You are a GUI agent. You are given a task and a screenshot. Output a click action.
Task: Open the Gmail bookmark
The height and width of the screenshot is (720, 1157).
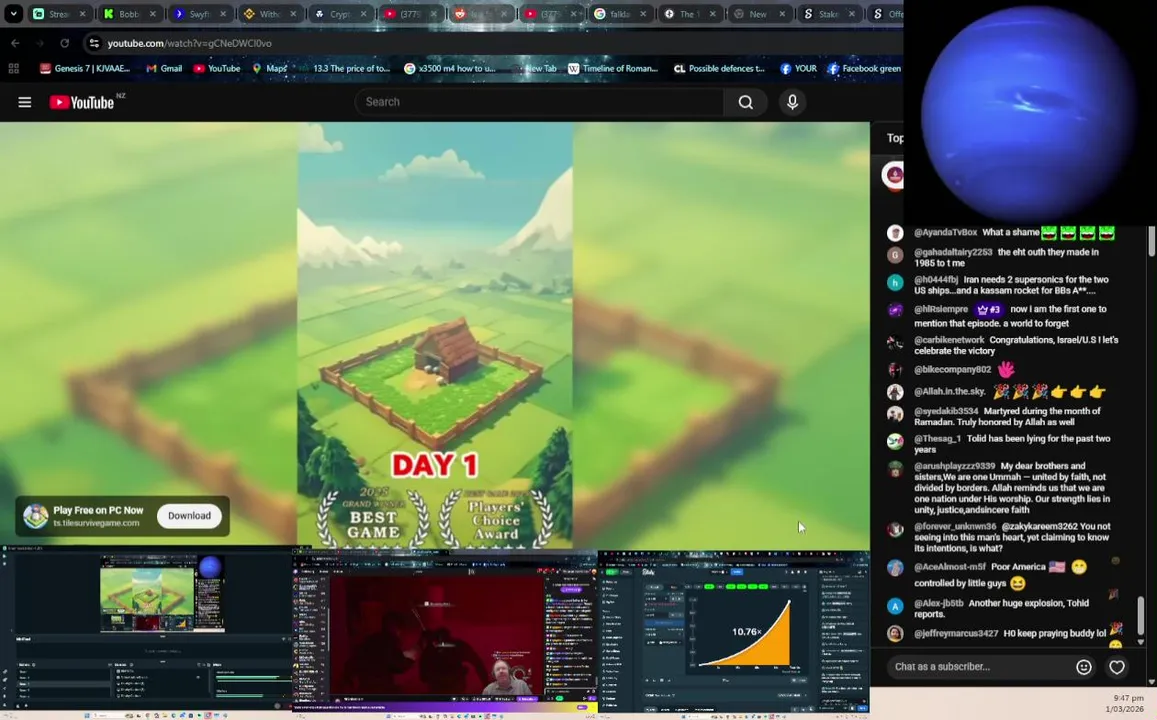[164, 69]
